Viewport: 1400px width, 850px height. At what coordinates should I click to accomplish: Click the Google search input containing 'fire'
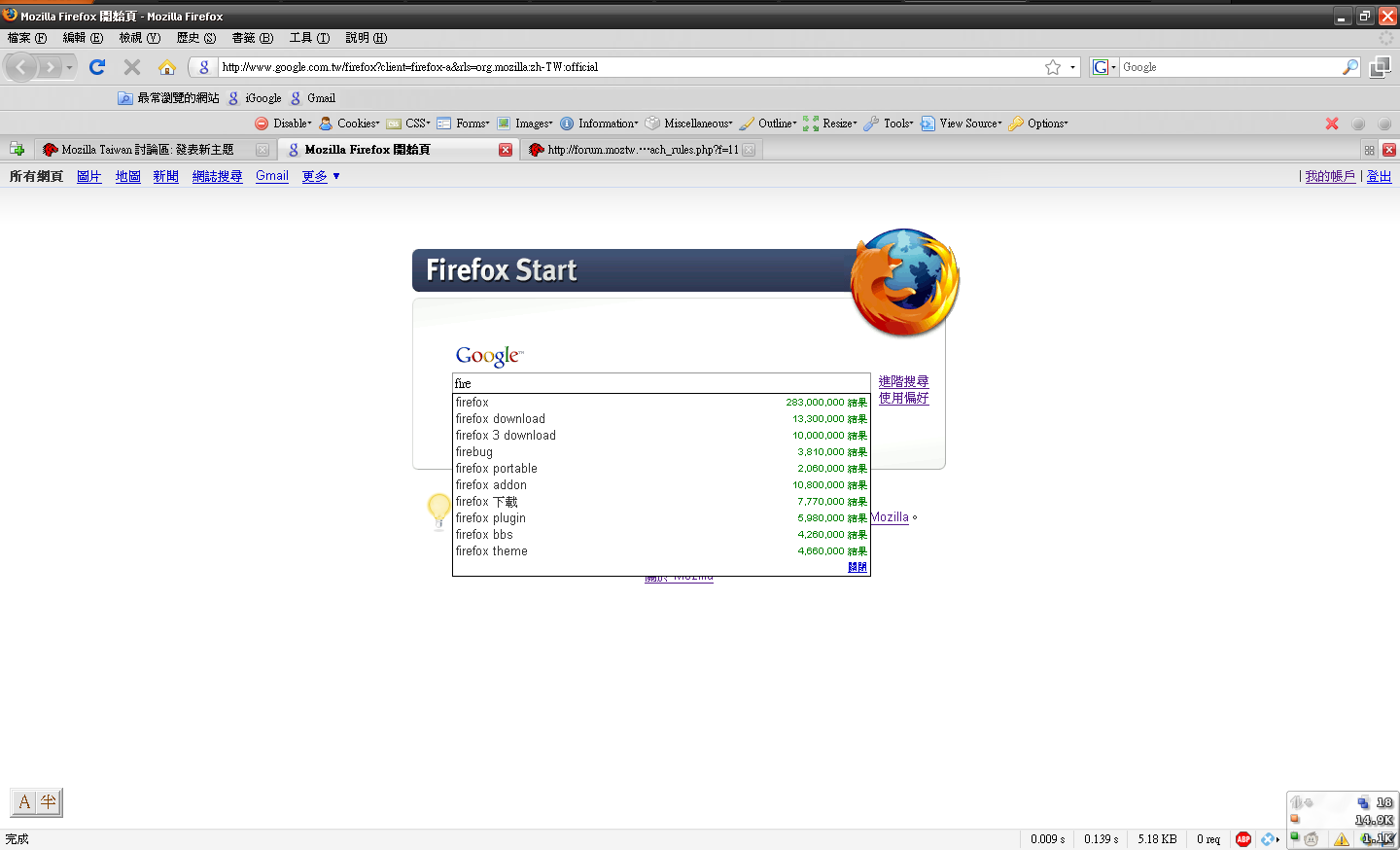(661, 383)
